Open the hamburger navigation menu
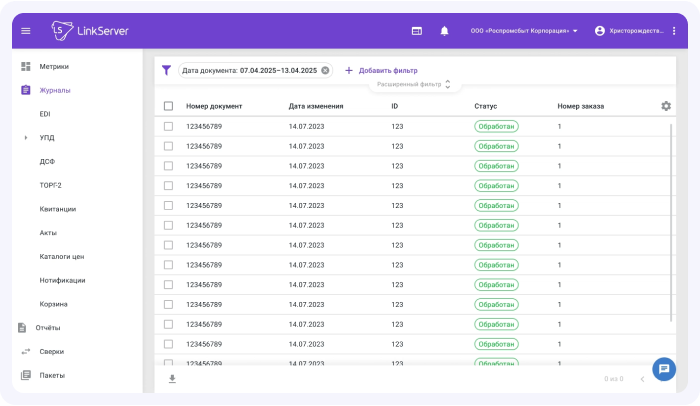 (26, 31)
